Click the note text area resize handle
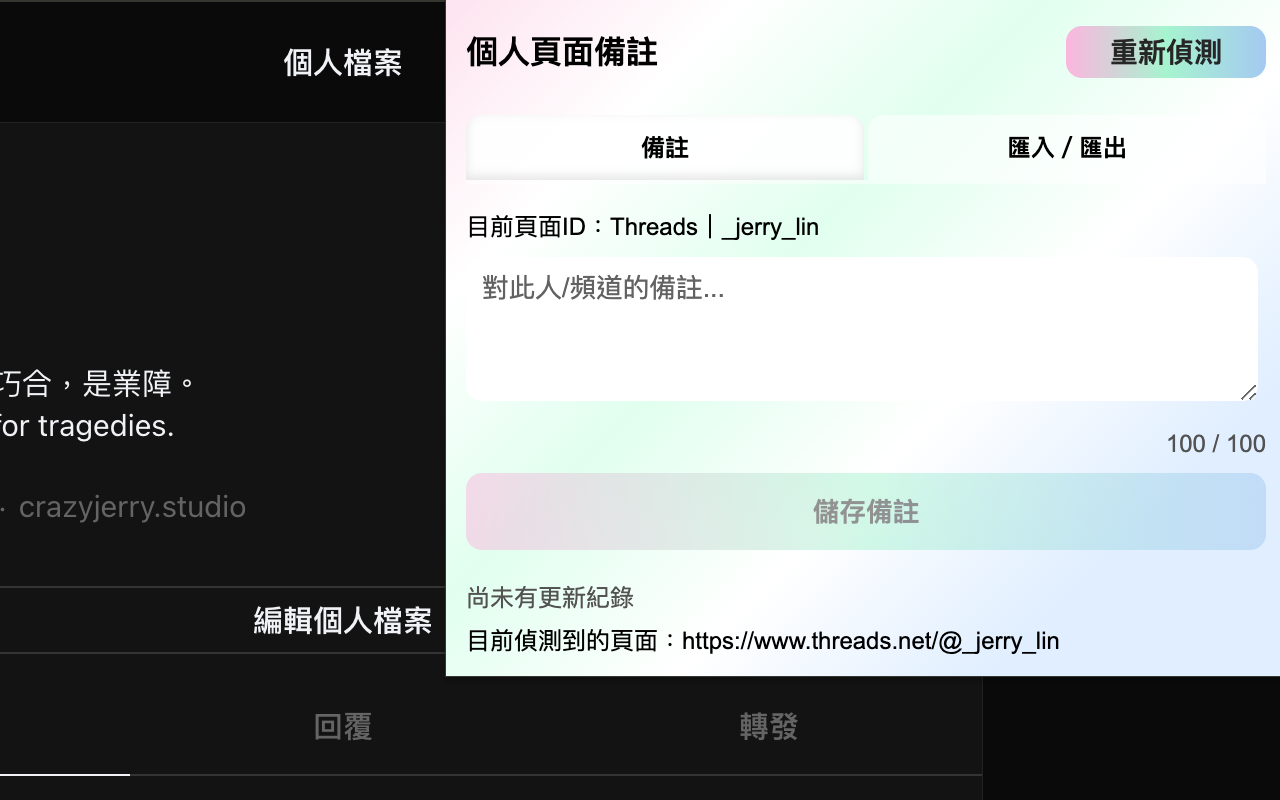Screen dimensions: 1280x800 1248,393
